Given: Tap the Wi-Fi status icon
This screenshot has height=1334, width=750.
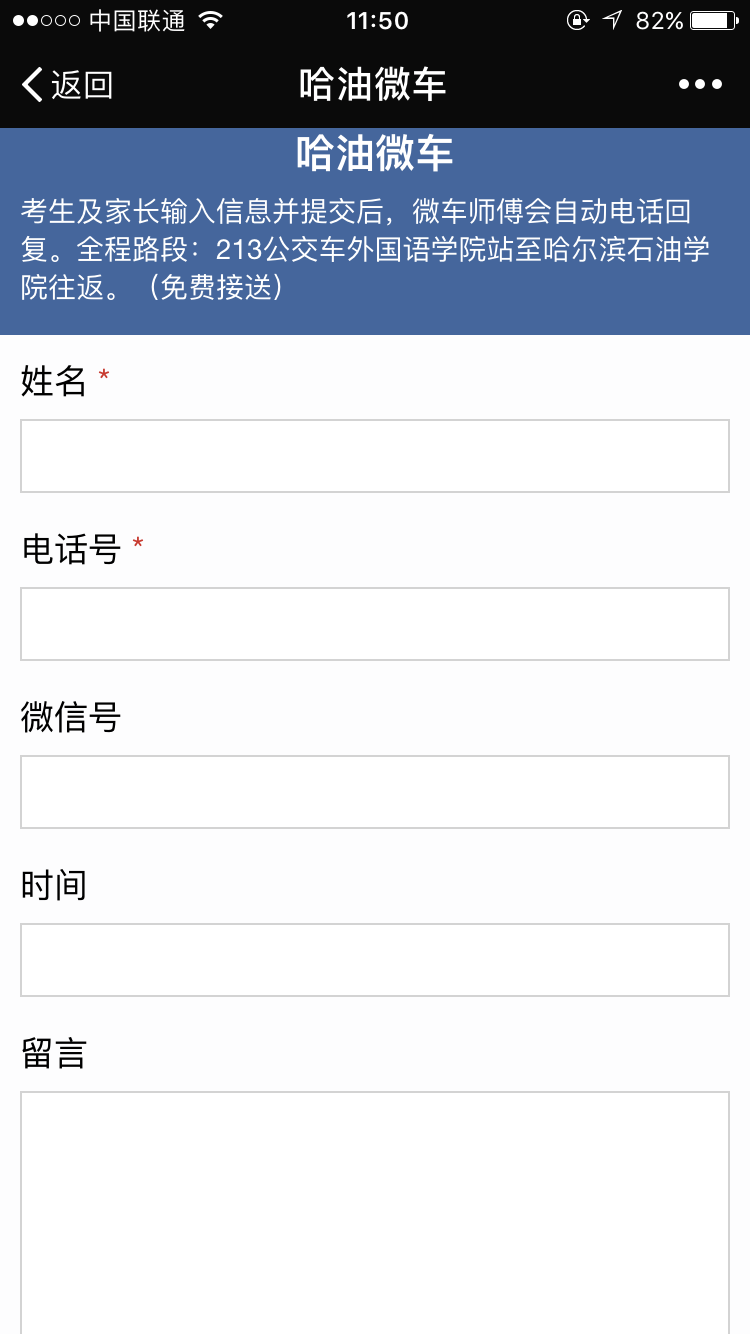Looking at the screenshot, I should pos(210,20).
